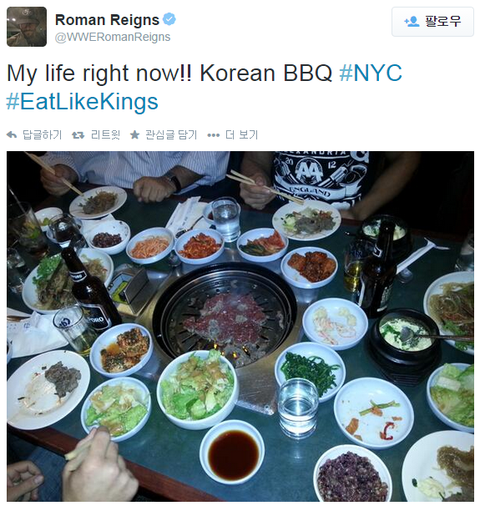Image resolution: width=480 pixels, height=511 pixels.
Task: Select the 답글하기 reply label
Action: [x=42, y=135]
